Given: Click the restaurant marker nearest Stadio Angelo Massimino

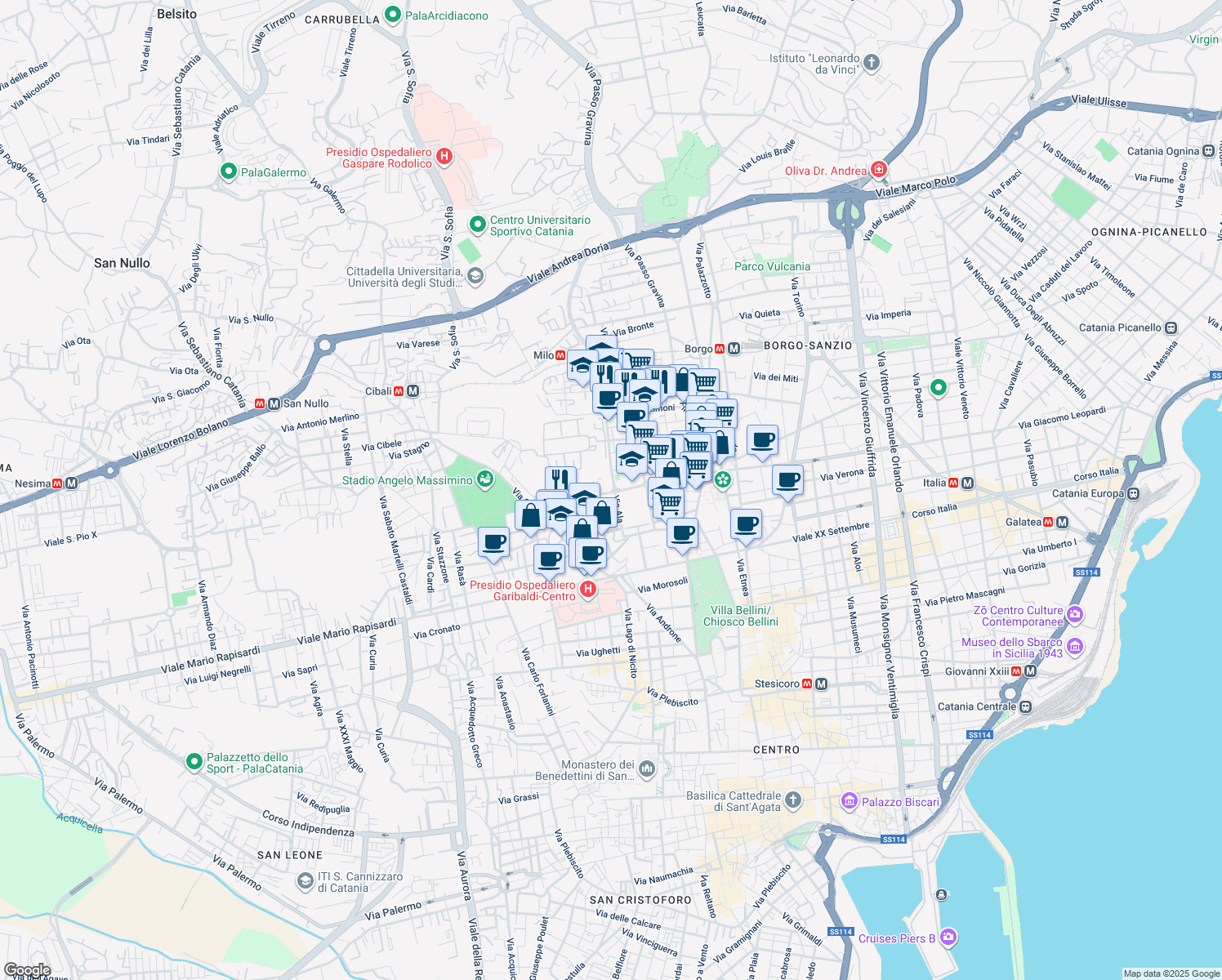Looking at the screenshot, I should pos(560,481).
